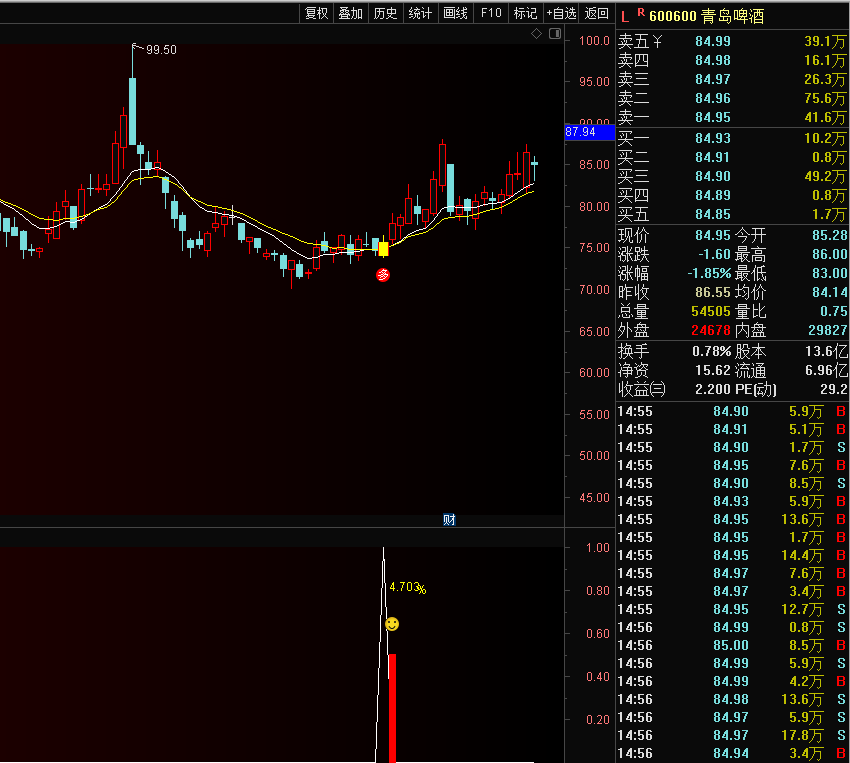
Task: Click the 99.50 high price label
Action: (161, 50)
